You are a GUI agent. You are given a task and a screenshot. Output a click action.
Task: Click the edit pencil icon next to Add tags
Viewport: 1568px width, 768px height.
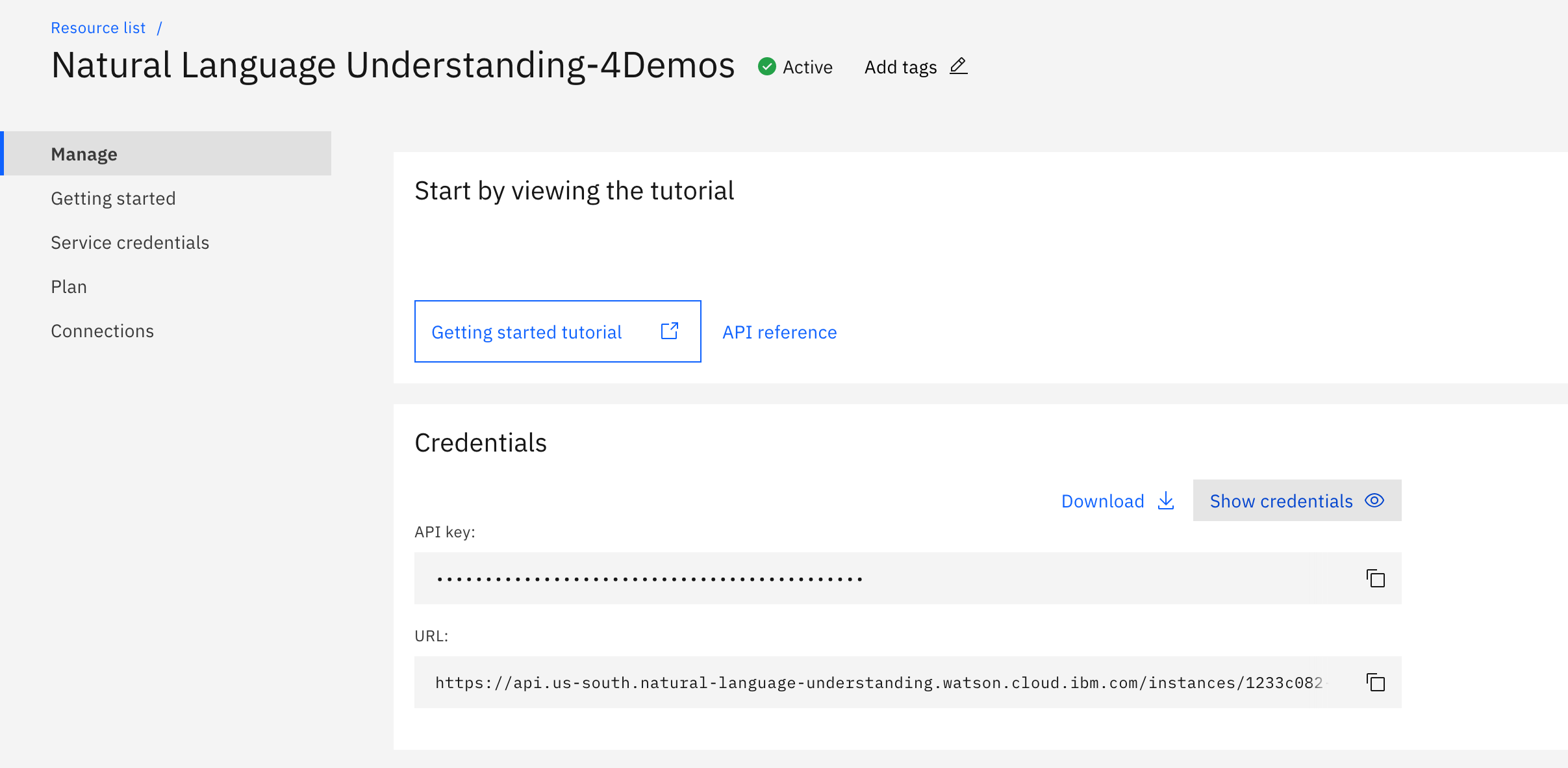click(958, 67)
